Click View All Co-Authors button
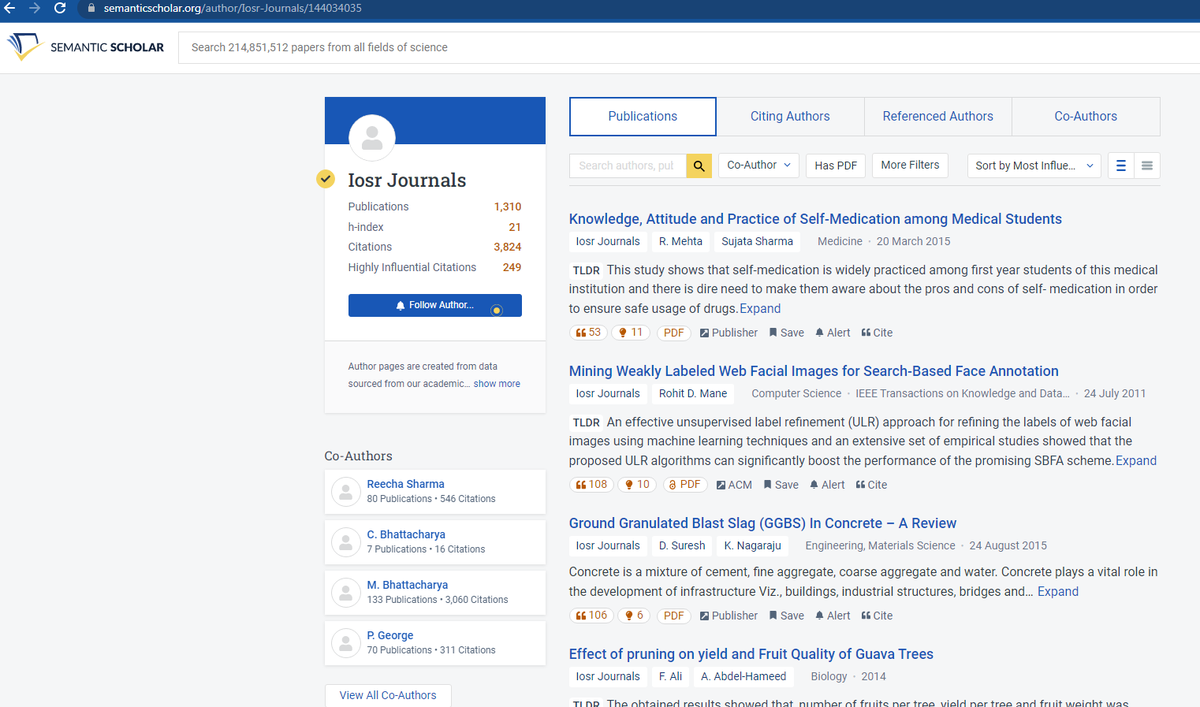Screen dimensions: 1200x707 pos(388,695)
